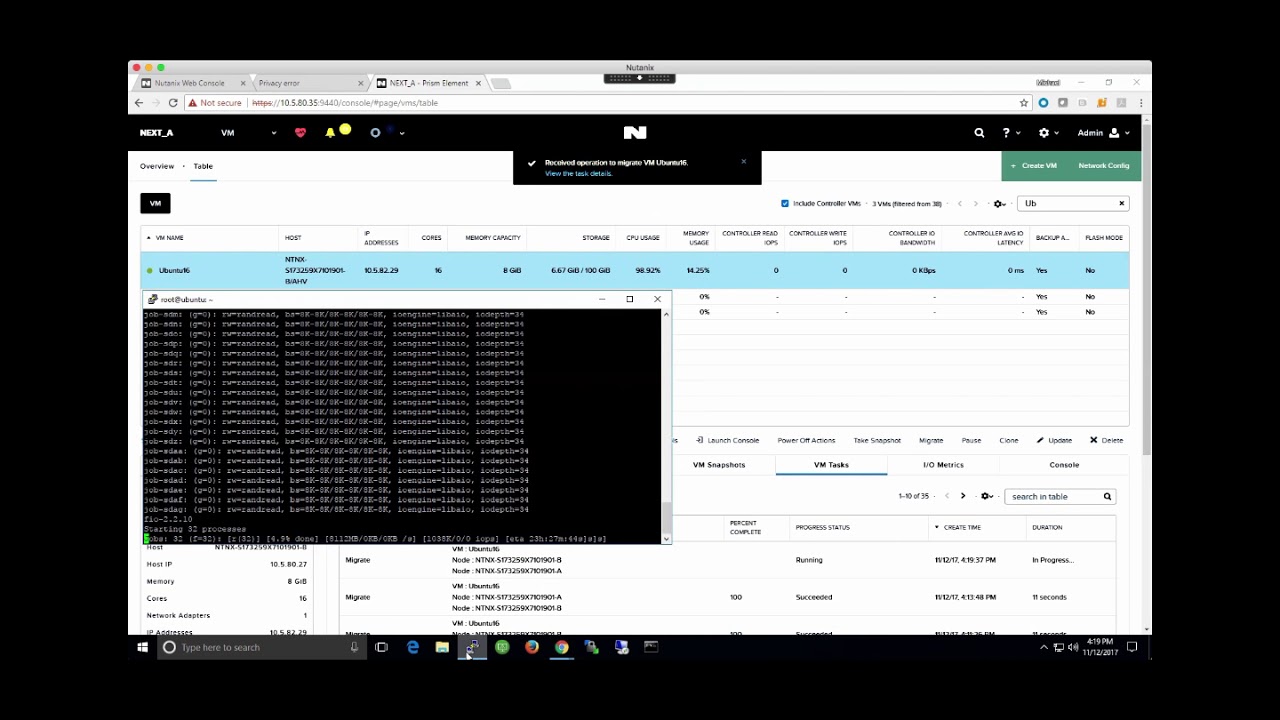1280x720 pixels.
Task: Bookmark page with the star icon
Action: click(1024, 103)
